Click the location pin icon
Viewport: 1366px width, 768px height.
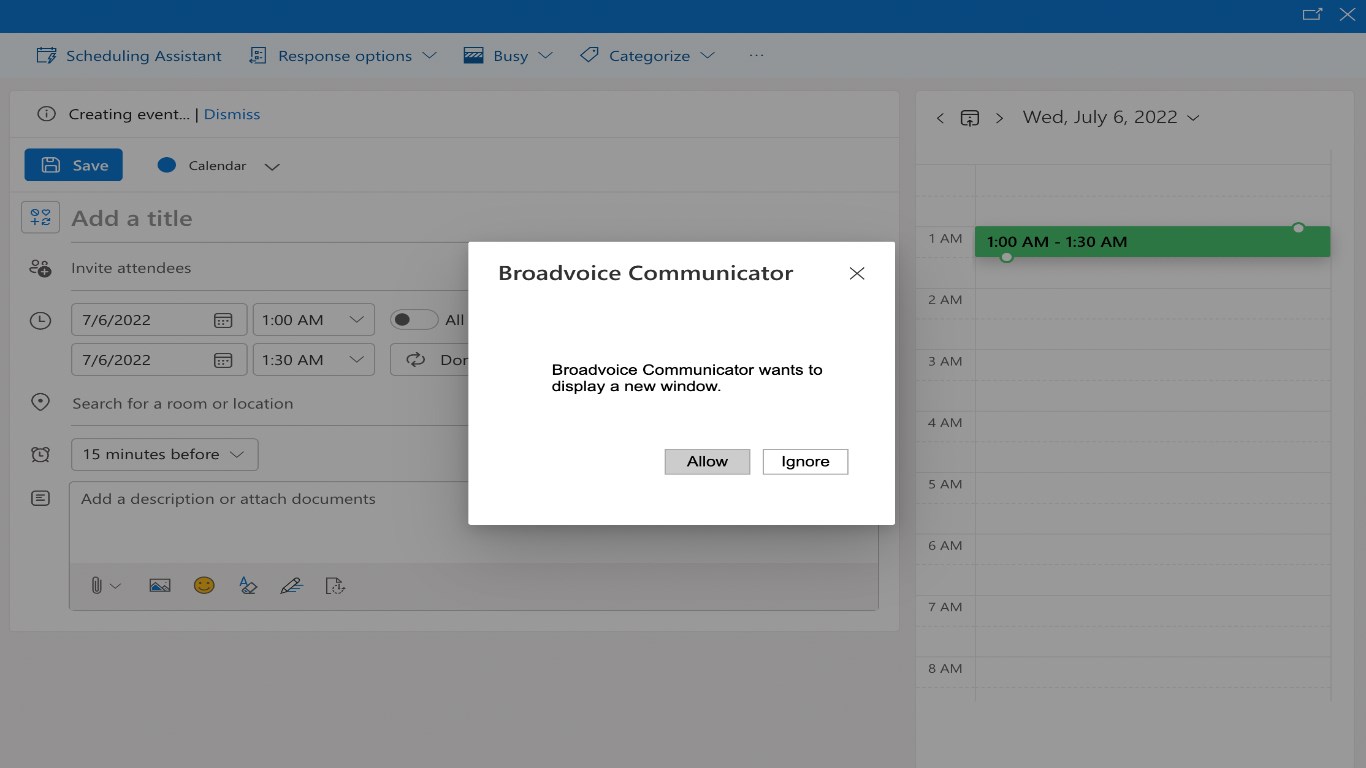[x=40, y=402]
